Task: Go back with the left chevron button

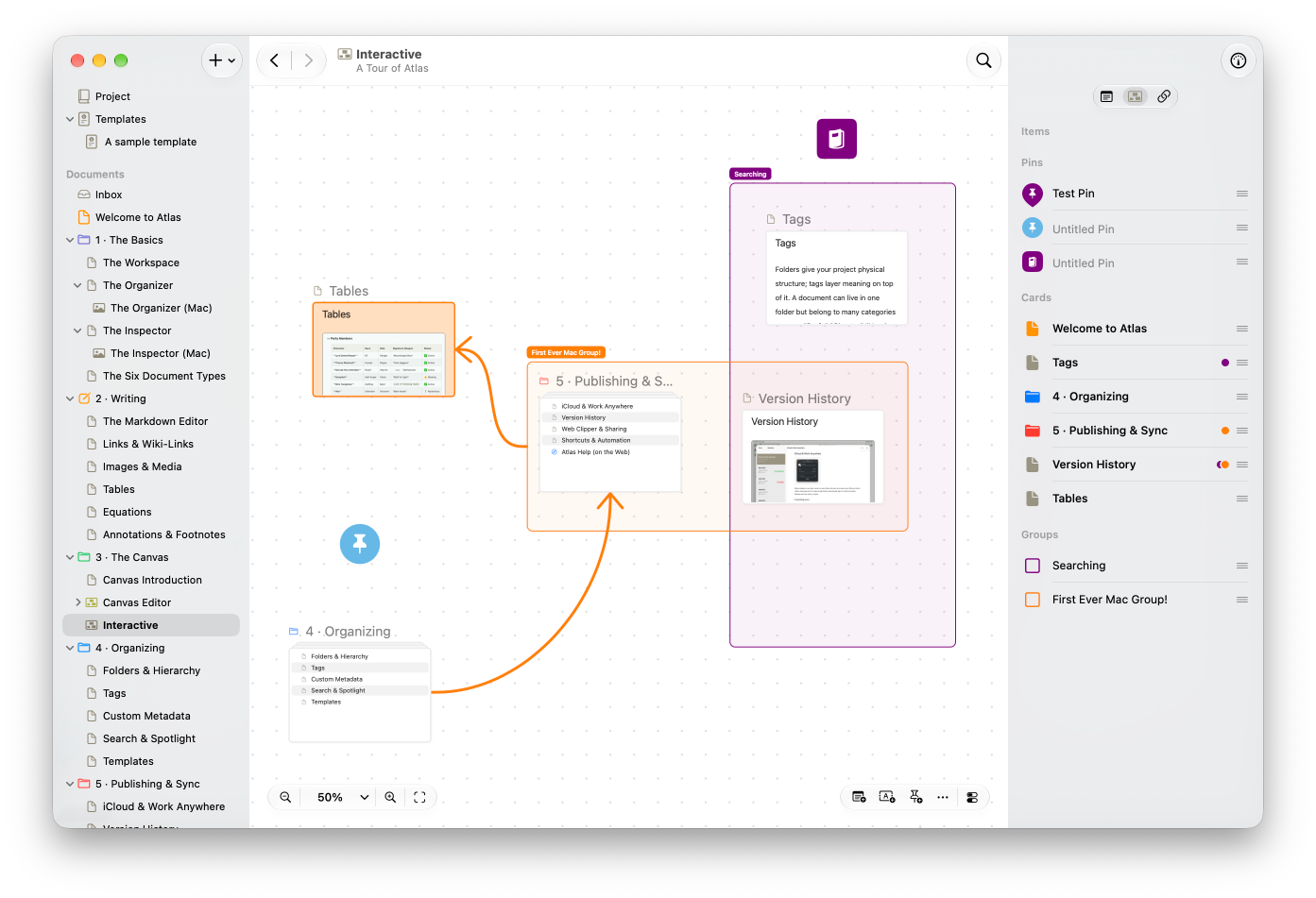Action: click(x=274, y=60)
